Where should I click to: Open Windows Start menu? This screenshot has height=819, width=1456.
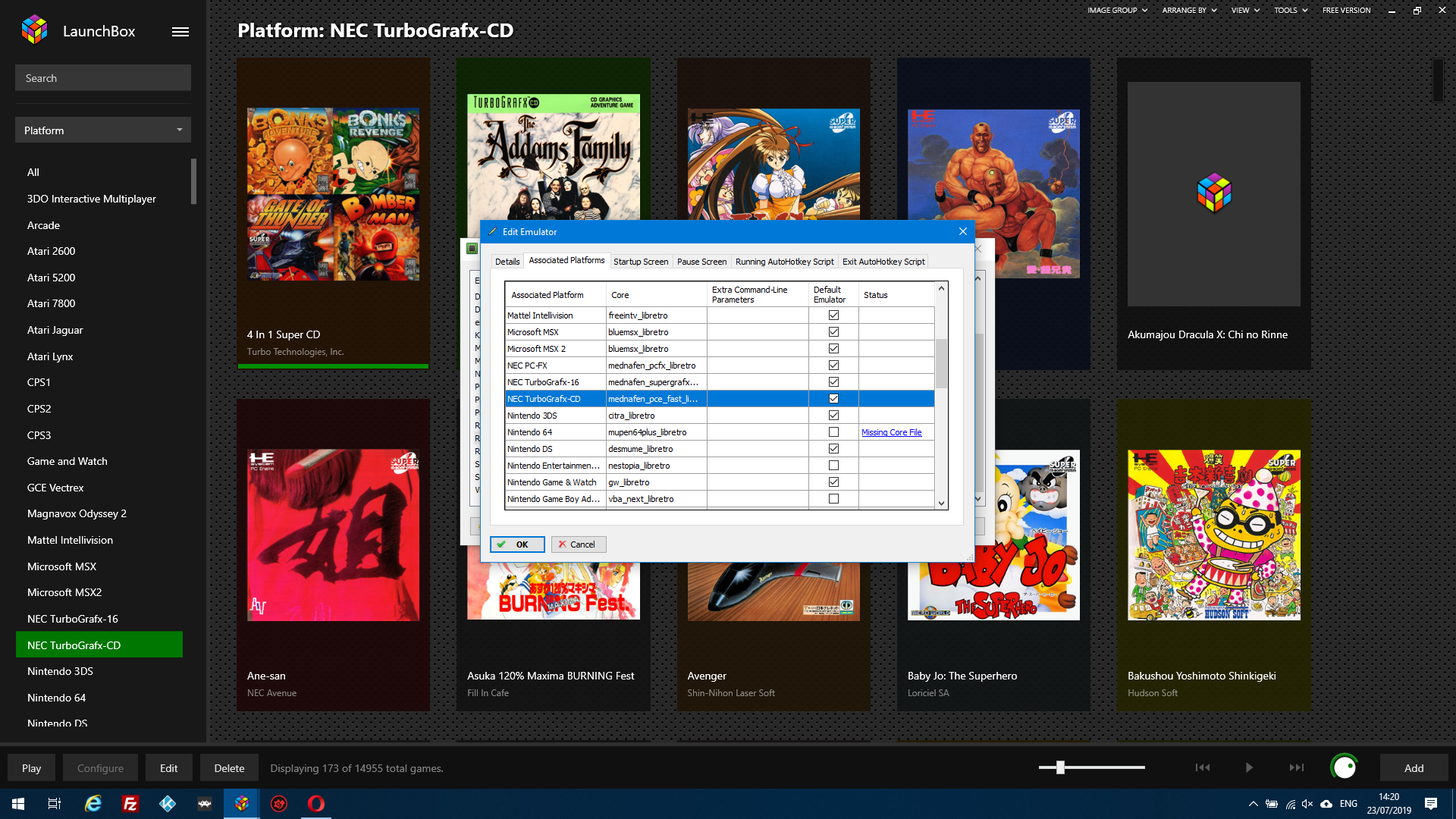tap(18, 804)
